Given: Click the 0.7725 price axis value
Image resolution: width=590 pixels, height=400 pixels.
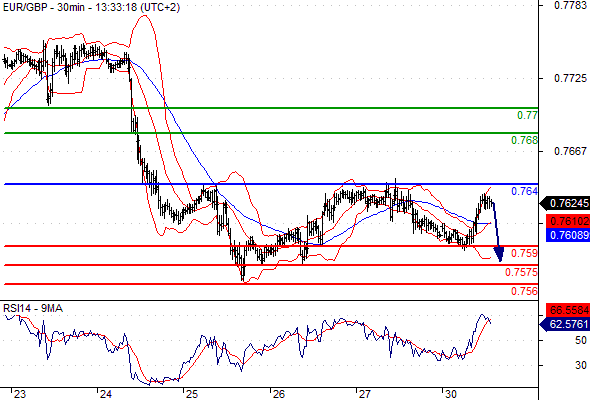Looking at the screenshot, I should 570,78.
